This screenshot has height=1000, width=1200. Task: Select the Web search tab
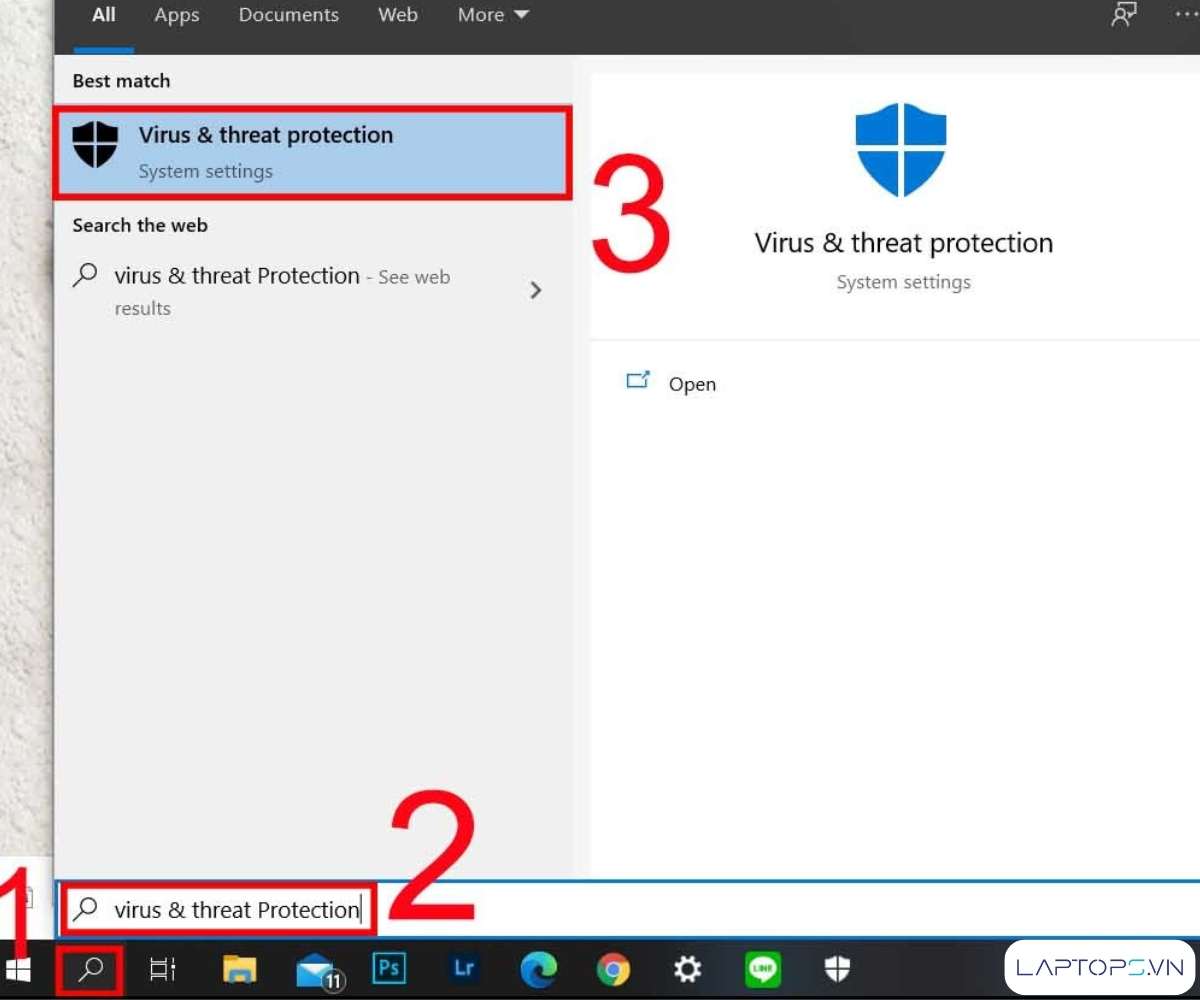(397, 15)
